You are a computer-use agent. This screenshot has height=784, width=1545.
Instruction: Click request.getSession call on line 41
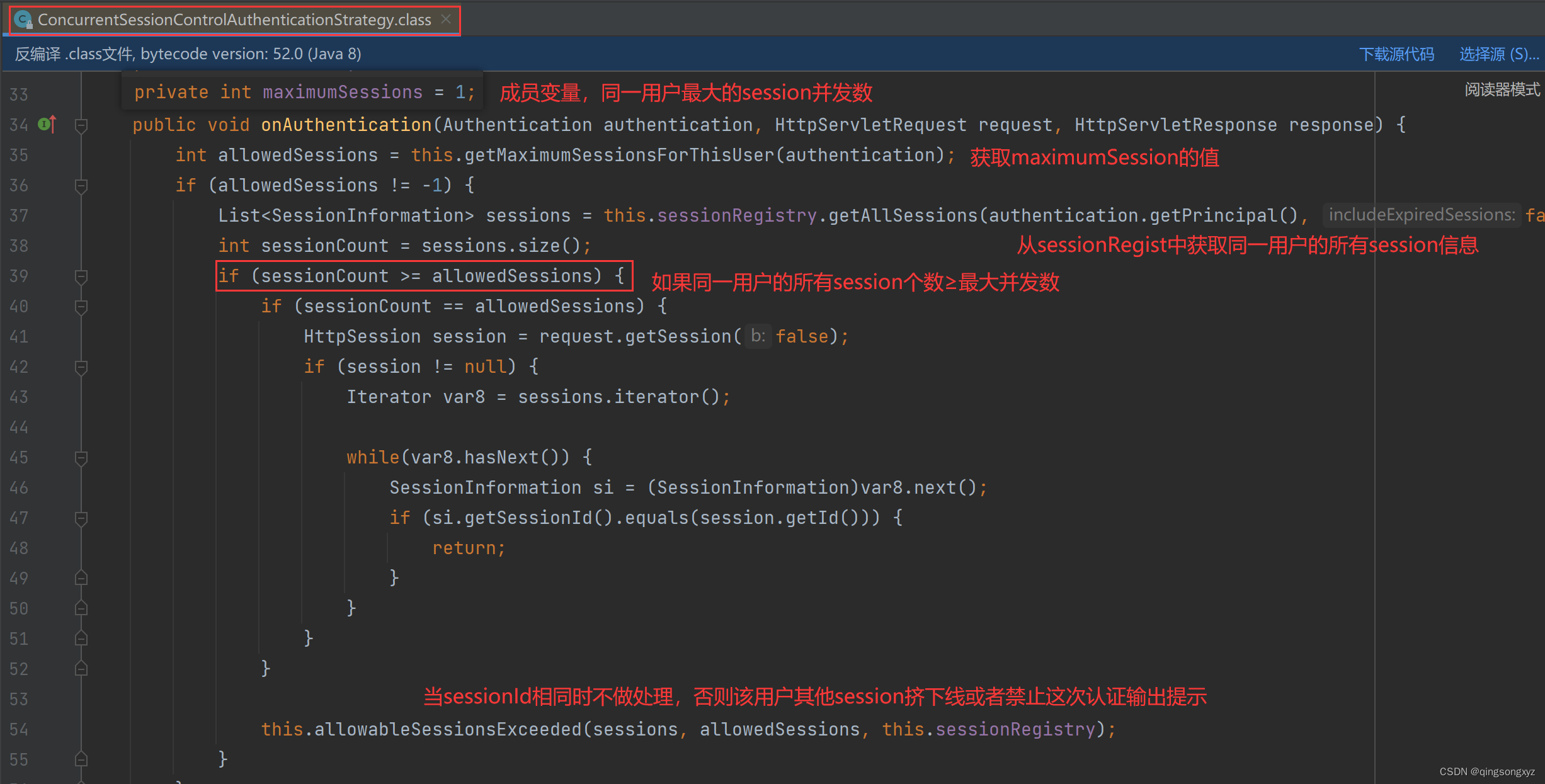point(635,336)
